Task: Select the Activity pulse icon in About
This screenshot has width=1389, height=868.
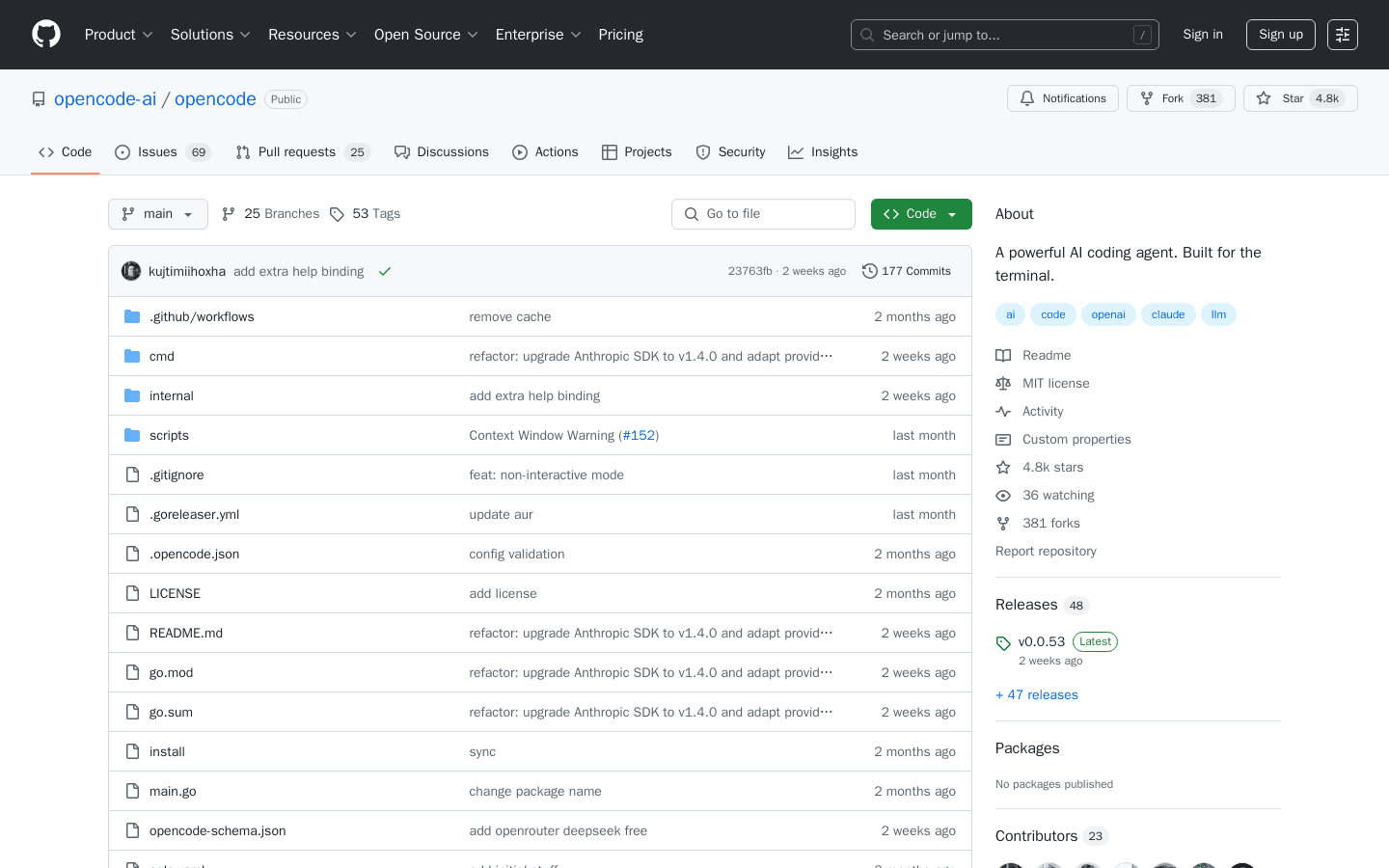Action: click(x=1003, y=411)
